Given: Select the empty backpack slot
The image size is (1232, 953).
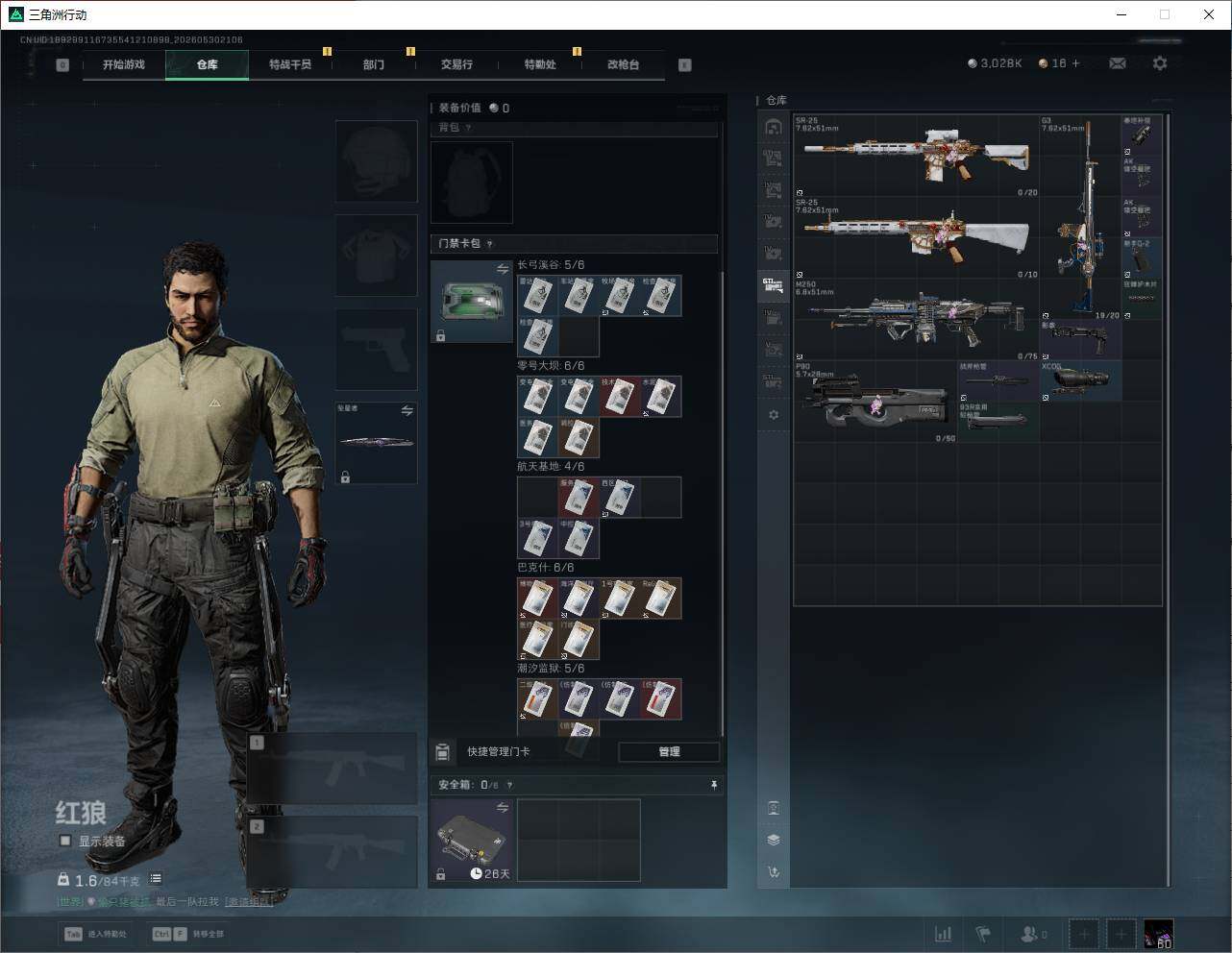Looking at the screenshot, I should 471,183.
